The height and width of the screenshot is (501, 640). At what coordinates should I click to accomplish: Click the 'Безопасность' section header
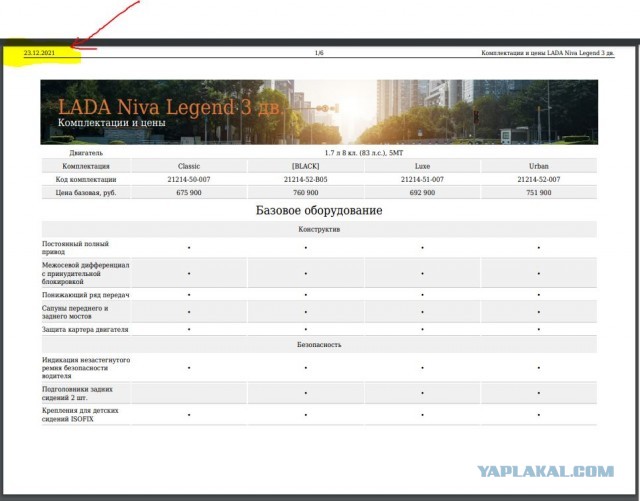(319, 345)
